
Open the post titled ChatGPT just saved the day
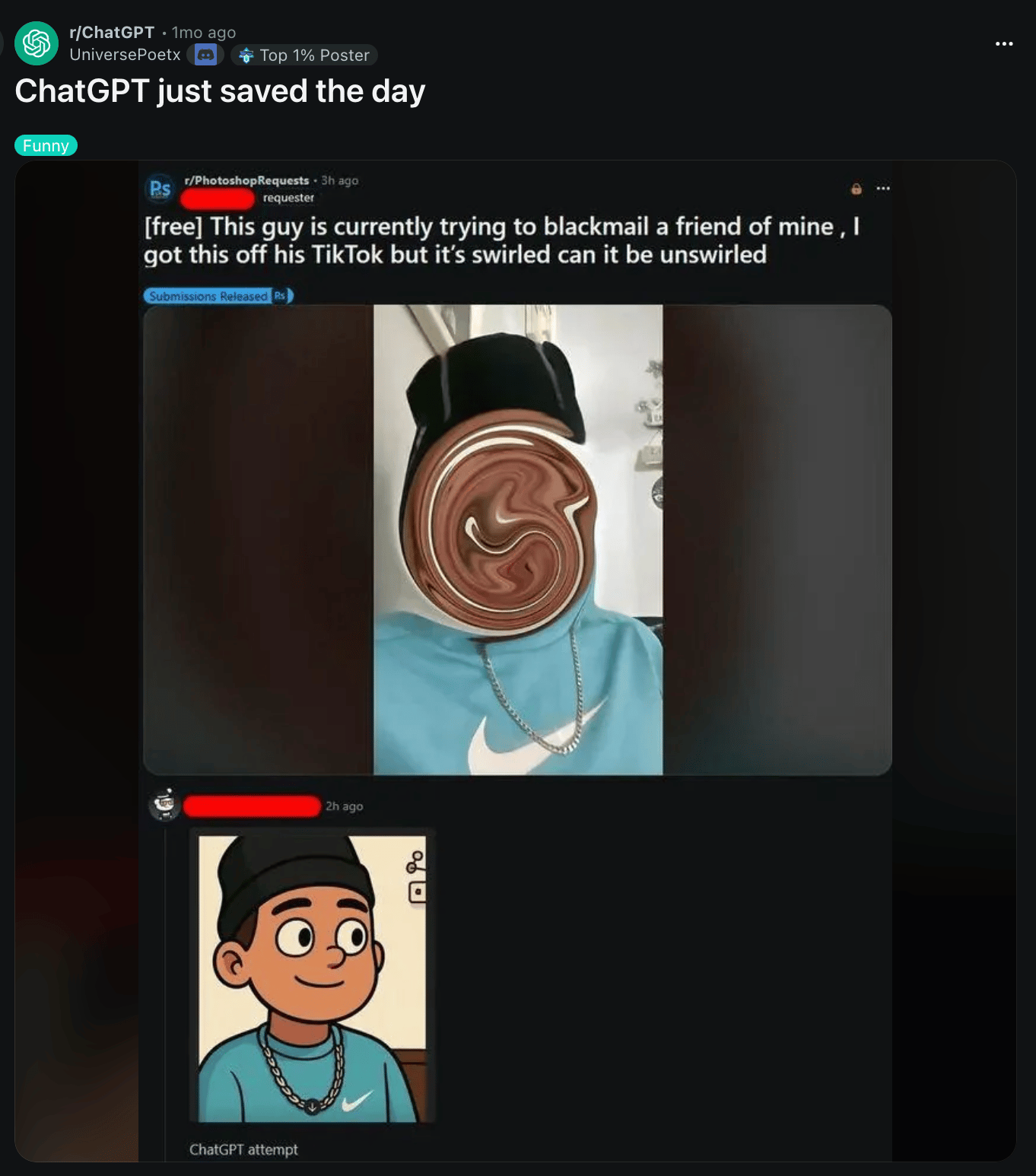pyautogui.click(x=220, y=91)
